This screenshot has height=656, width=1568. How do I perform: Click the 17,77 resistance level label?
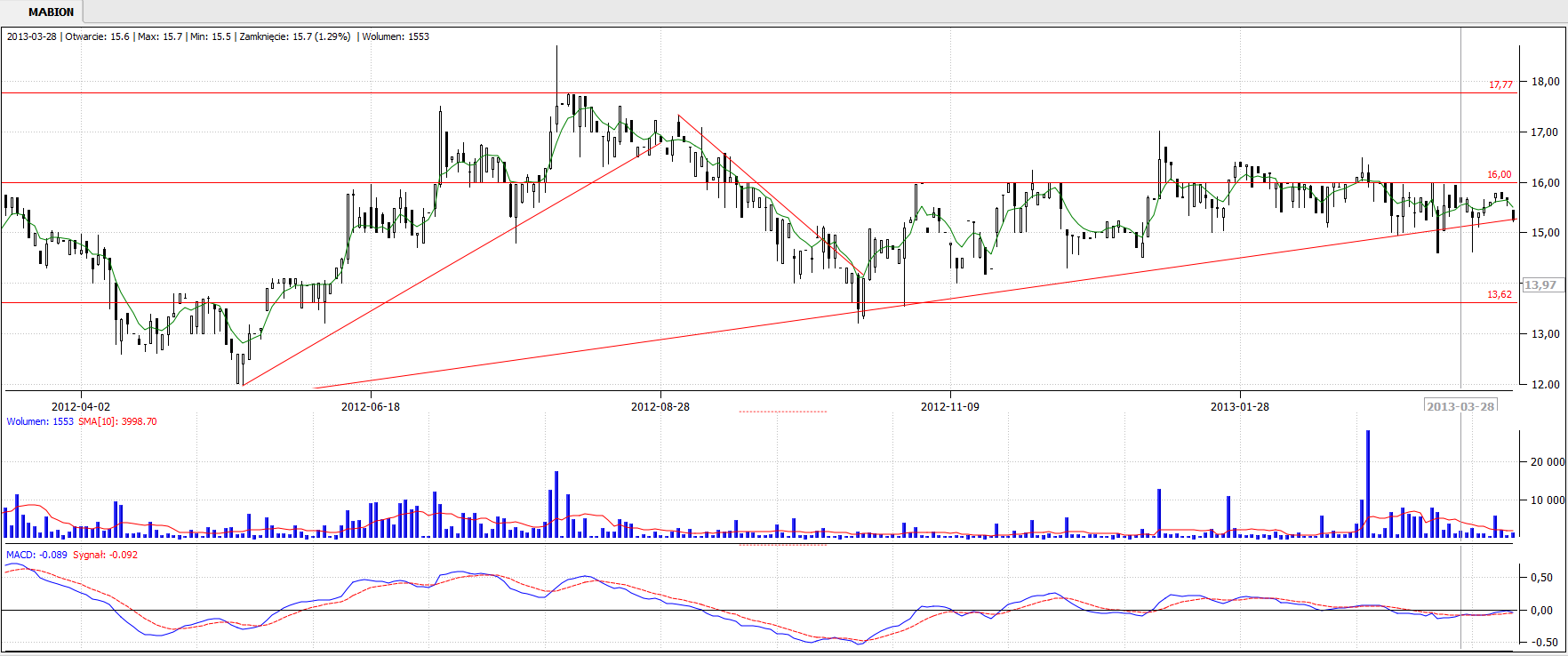pos(1500,84)
